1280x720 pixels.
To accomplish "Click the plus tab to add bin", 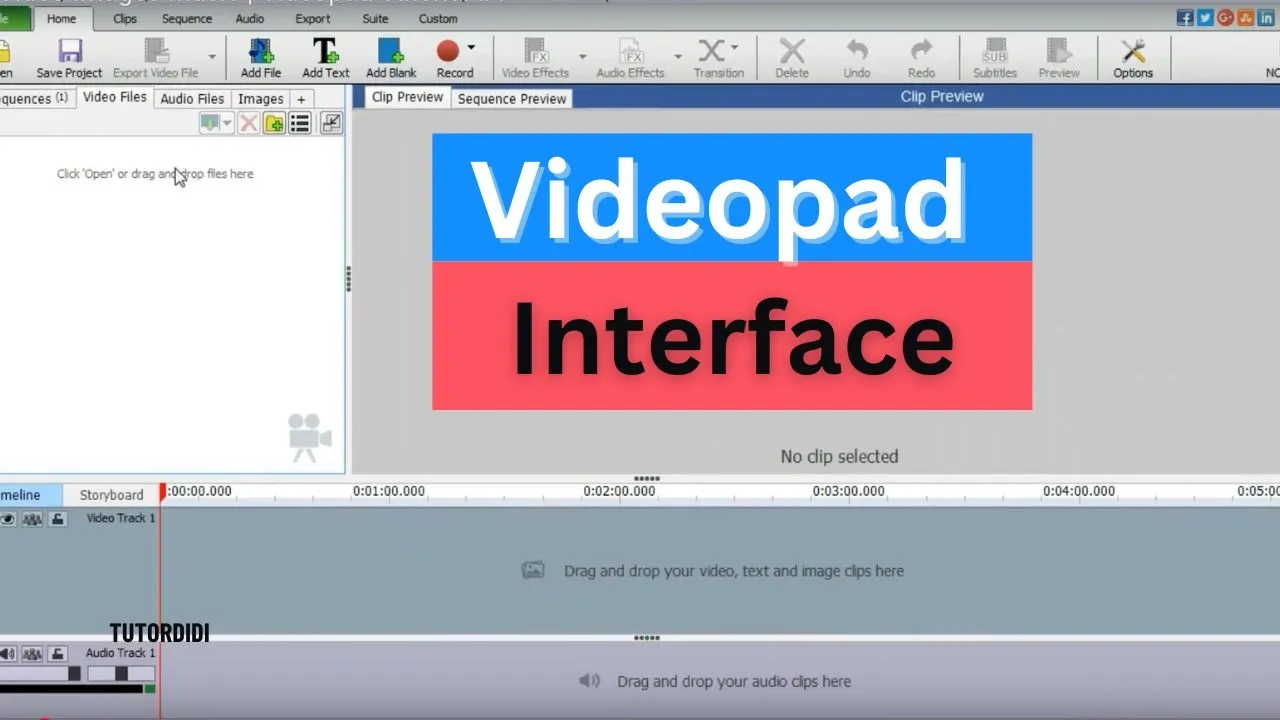I will click(x=301, y=99).
